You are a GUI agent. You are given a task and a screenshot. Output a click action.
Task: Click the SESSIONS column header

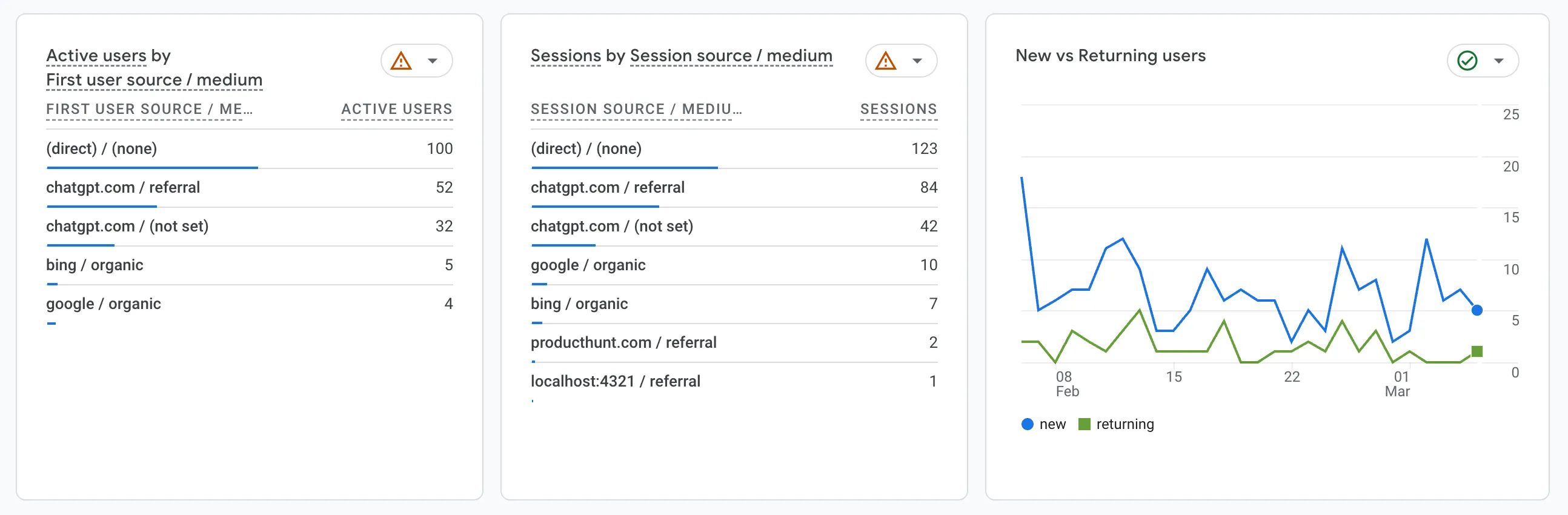click(x=898, y=109)
